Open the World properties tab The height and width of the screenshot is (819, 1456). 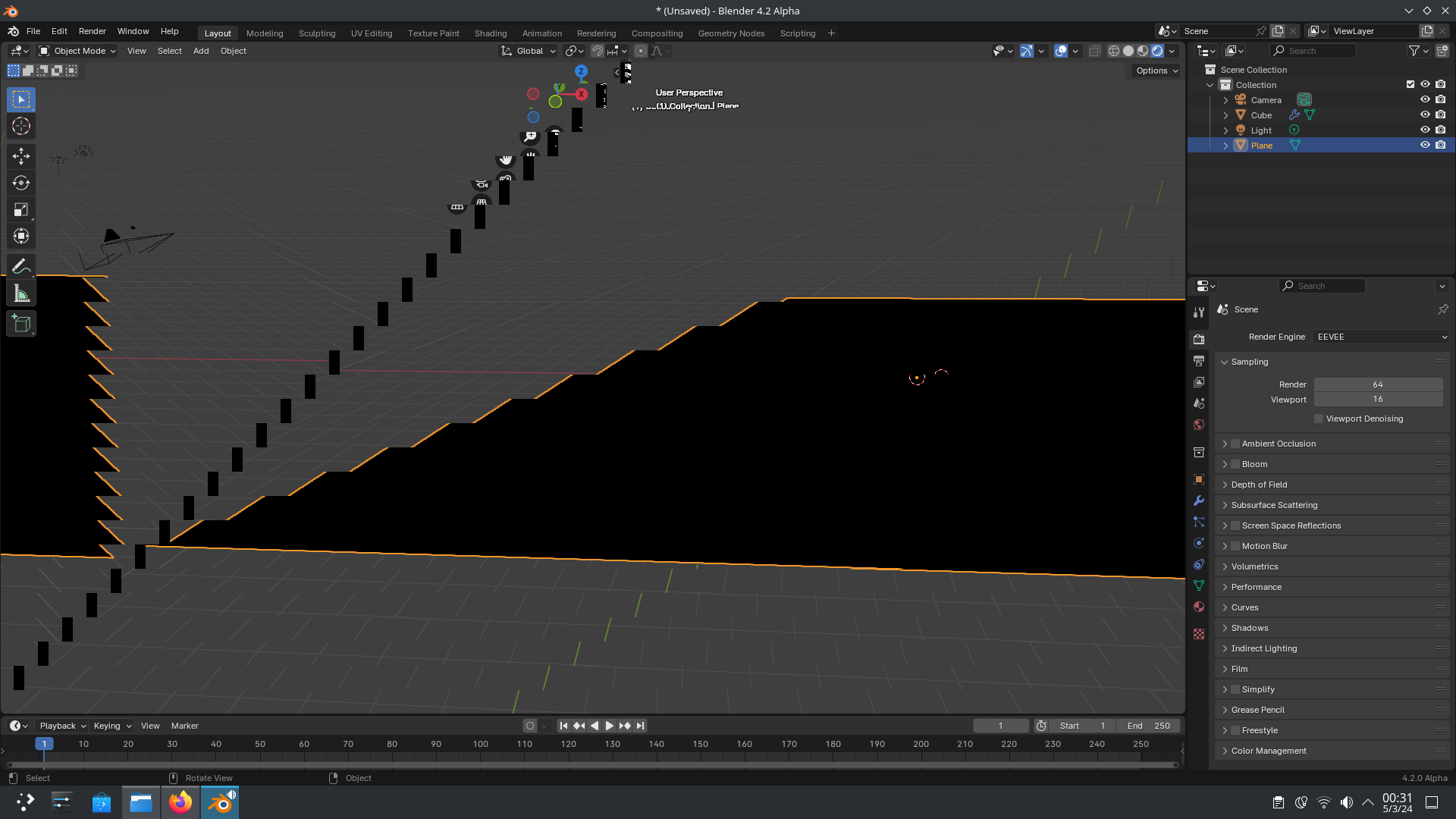(x=1199, y=425)
